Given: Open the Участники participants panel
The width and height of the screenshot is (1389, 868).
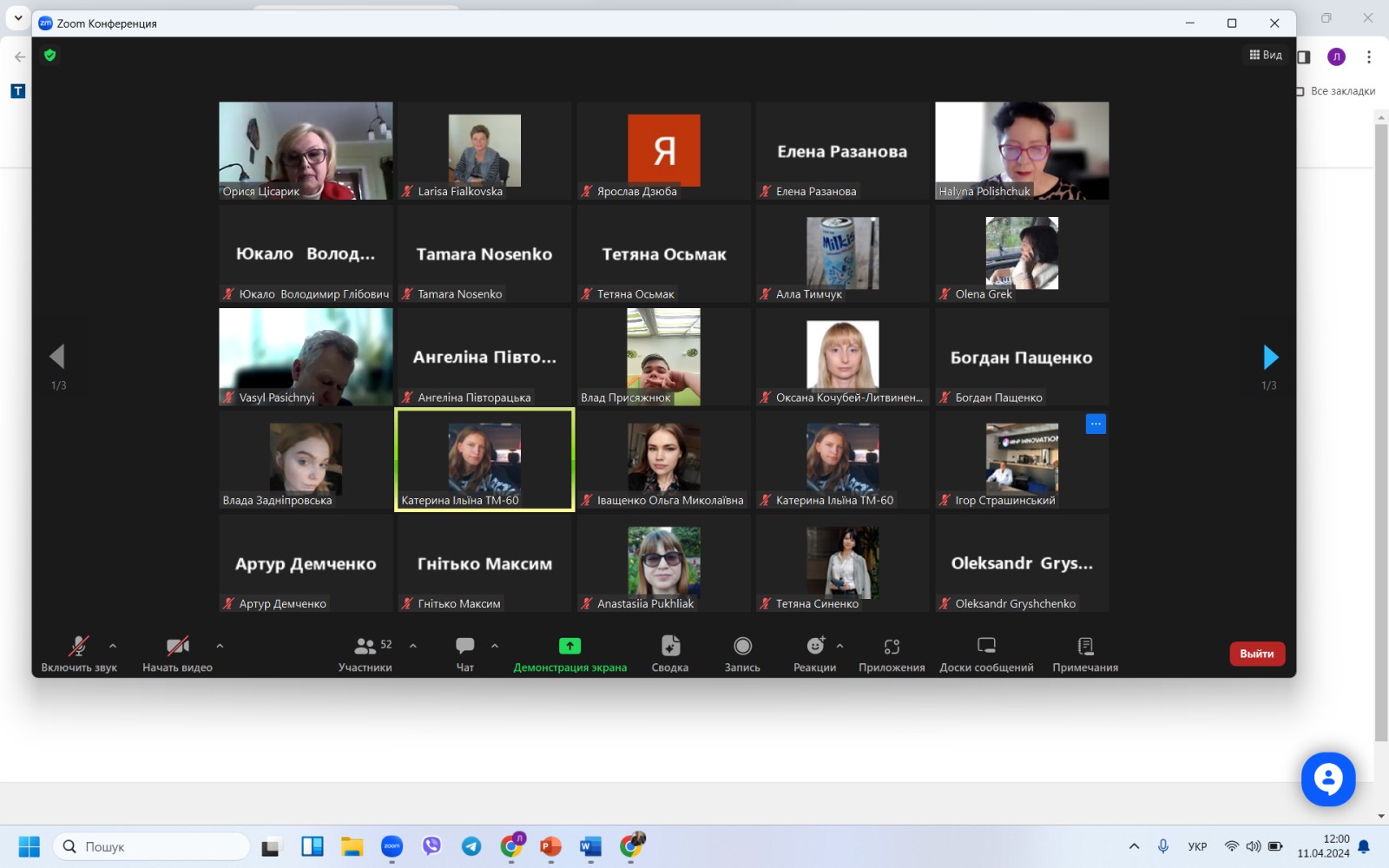Looking at the screenshot, I should point(365,653).
